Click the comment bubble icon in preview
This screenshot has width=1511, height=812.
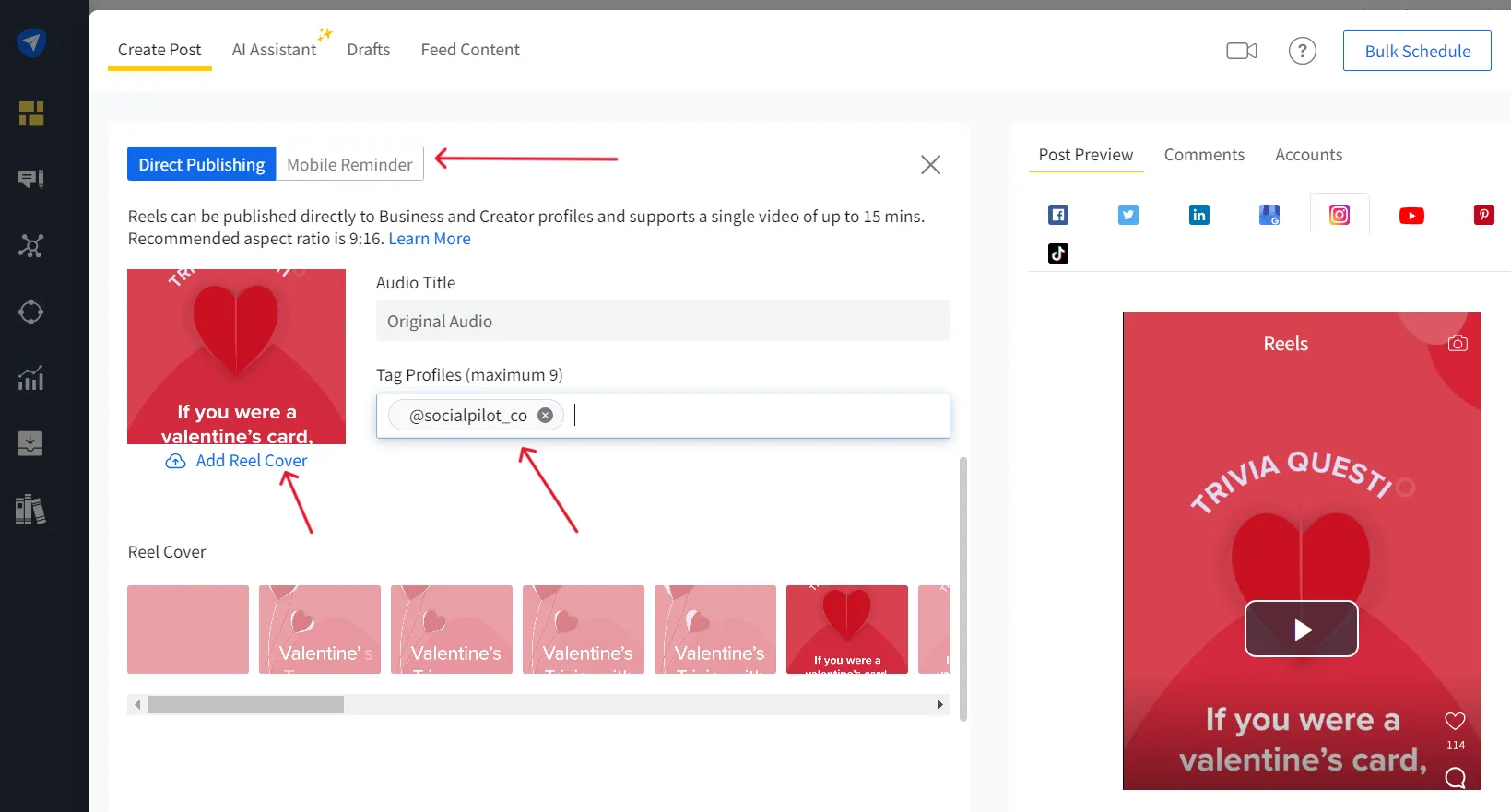point(1456,778)
